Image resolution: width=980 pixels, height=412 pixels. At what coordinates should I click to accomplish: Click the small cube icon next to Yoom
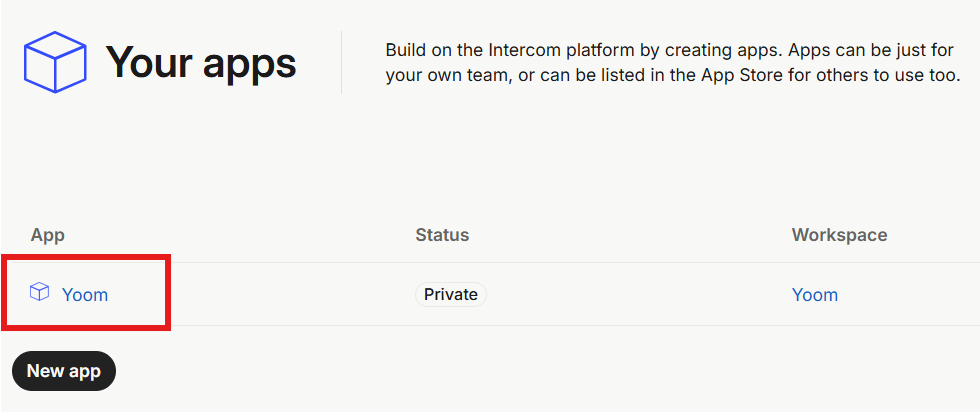click(40, 293)
